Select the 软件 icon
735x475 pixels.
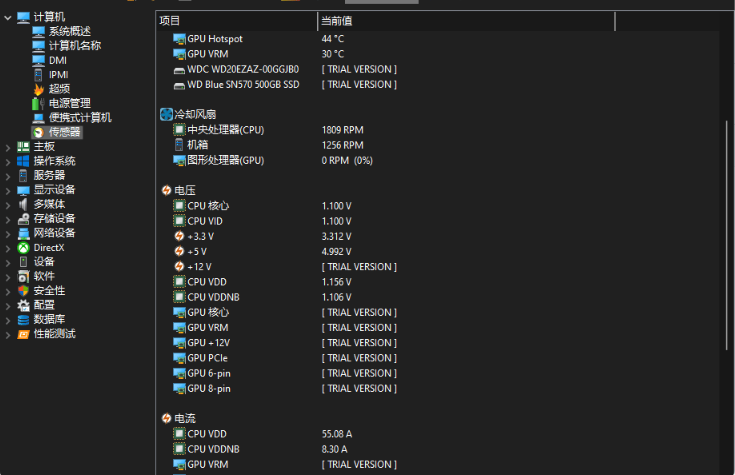tap(23, 277)
